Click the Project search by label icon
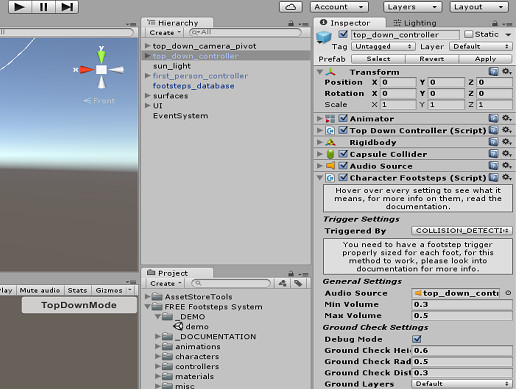The height and width of the screenshot is (389, 516). [x=298, y=283]
